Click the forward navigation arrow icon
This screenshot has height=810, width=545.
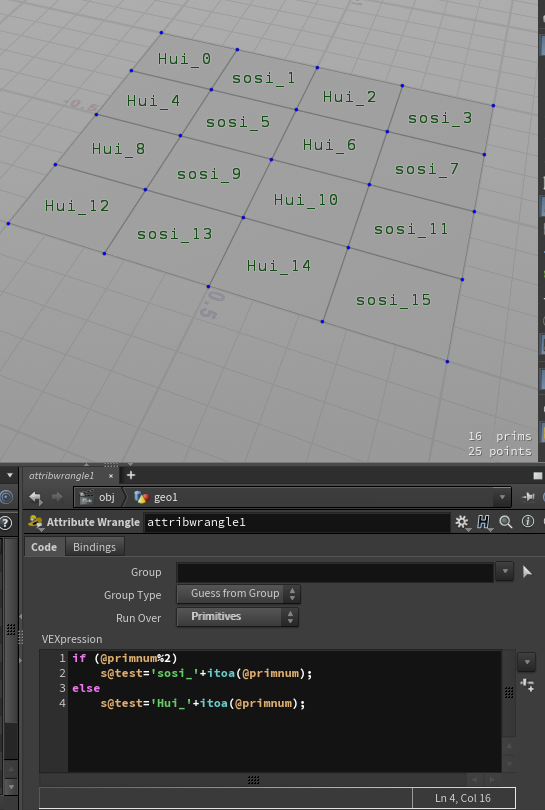tap(57, 497)
